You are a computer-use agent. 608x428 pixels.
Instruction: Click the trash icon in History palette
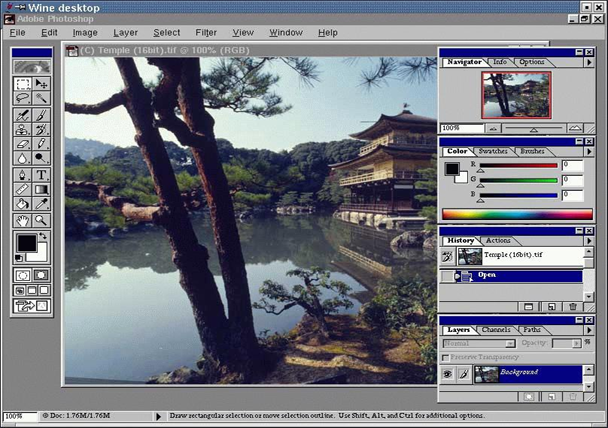pos(573,306)
